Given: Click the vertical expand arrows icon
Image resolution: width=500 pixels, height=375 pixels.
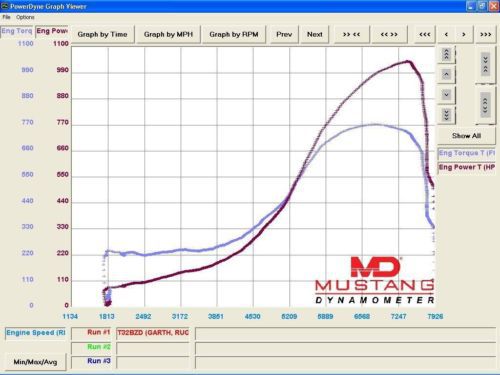Looking at the screenshot, I should click(485, 105).
